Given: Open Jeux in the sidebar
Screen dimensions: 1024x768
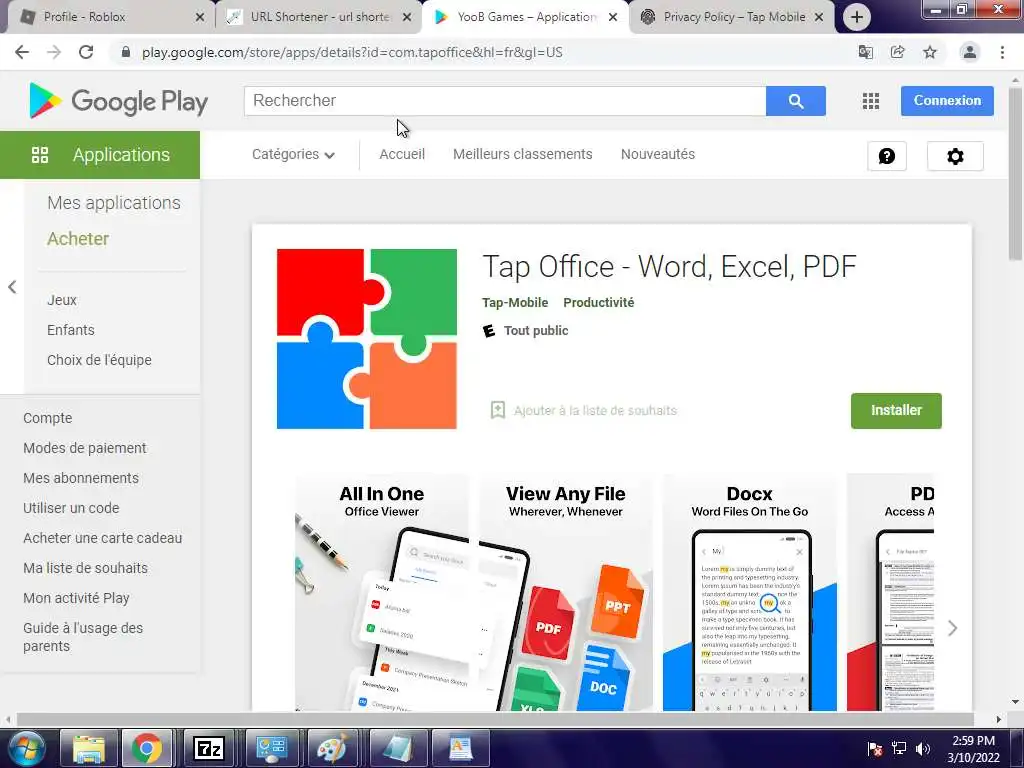Looking at the screenshot, I should 62,300.
